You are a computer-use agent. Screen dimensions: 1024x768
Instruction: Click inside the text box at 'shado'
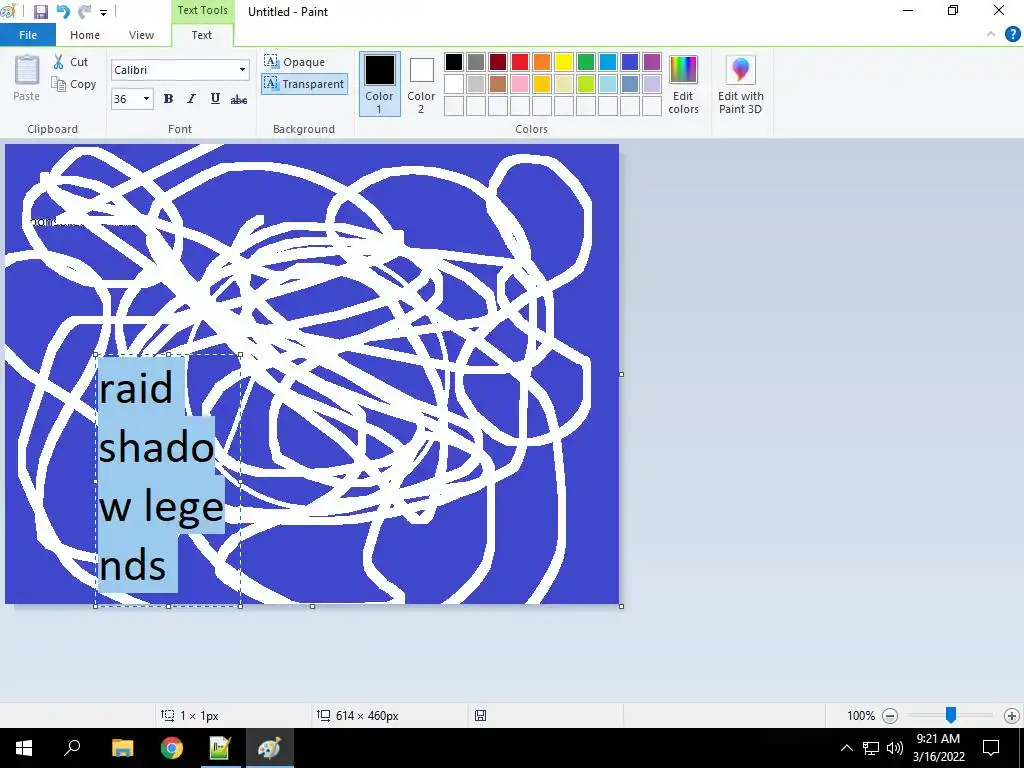pos(156,447)
